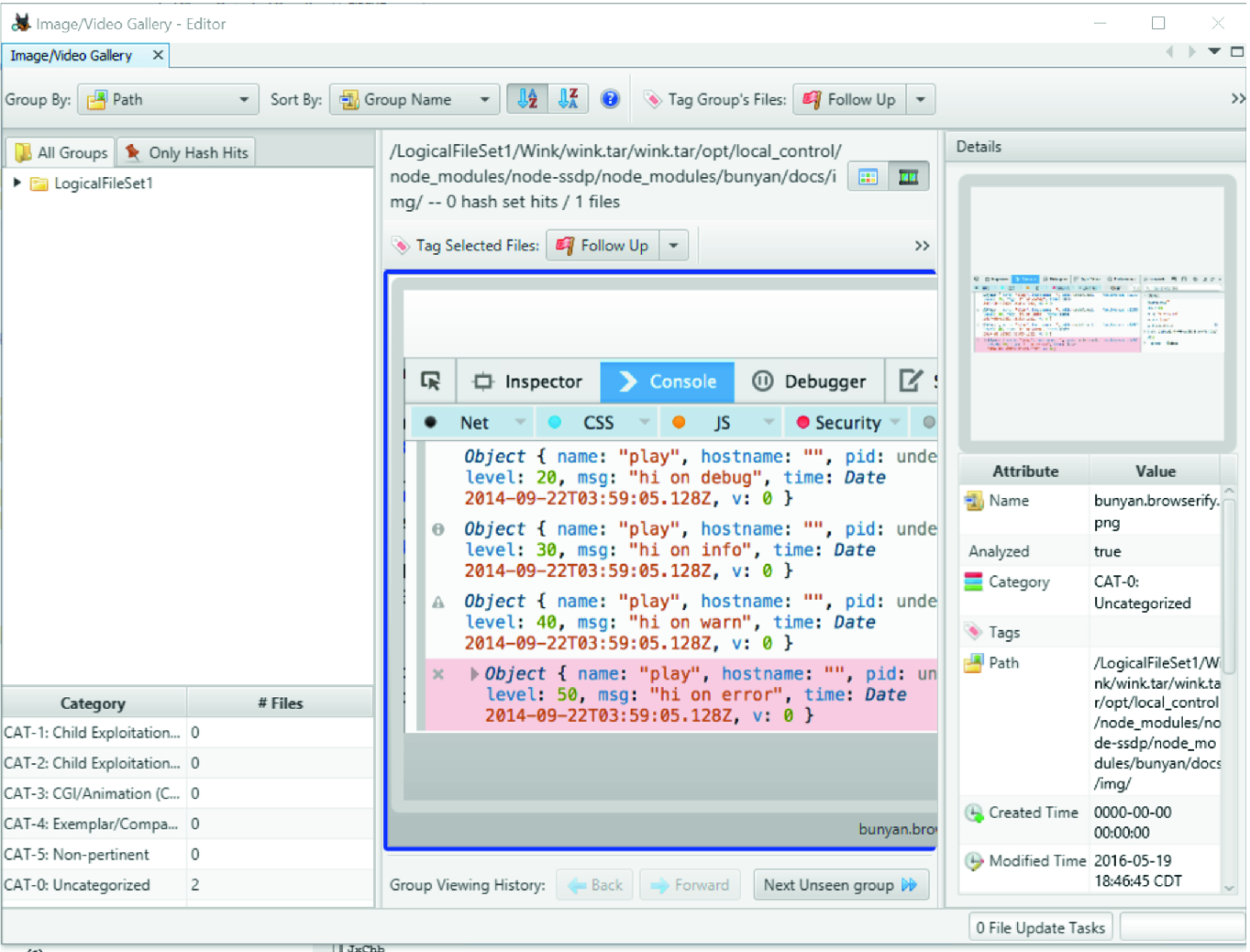
Task: Click 0 File Update Tasks status
Action: coord(1040,927)
